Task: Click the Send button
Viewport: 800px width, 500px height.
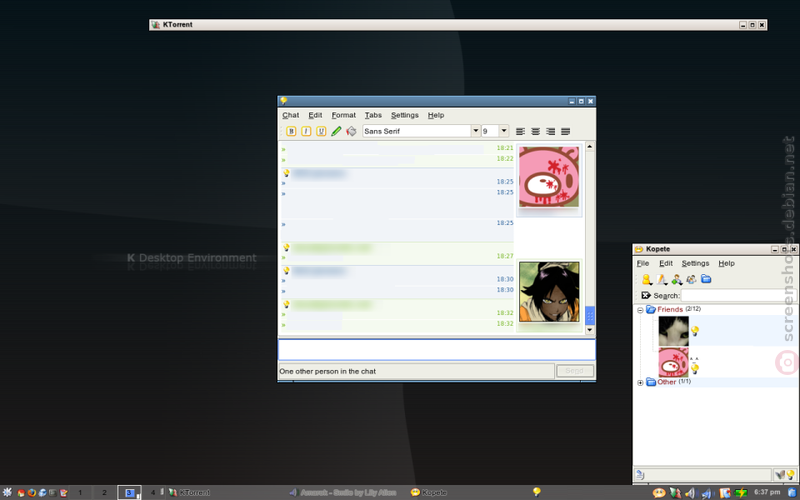Action: [x=574, y=371]
